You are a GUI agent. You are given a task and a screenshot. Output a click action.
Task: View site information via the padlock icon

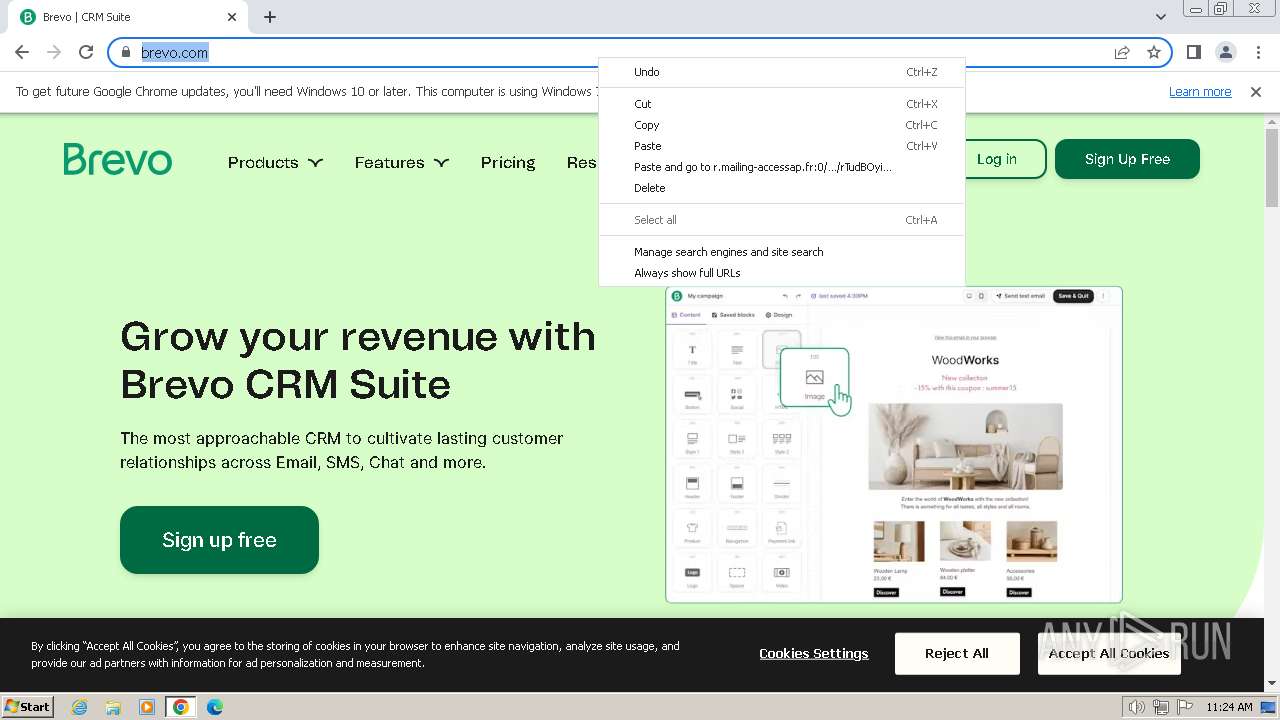coord(126,52)
